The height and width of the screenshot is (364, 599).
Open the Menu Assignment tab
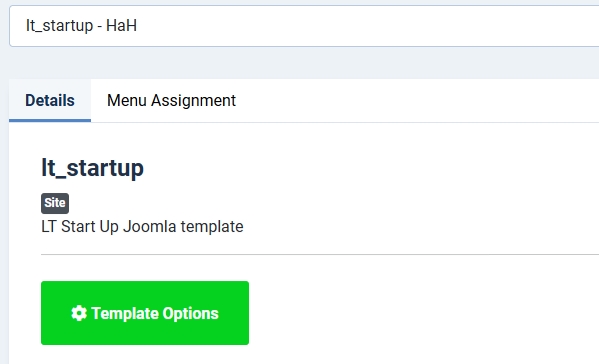click(171, 100)
